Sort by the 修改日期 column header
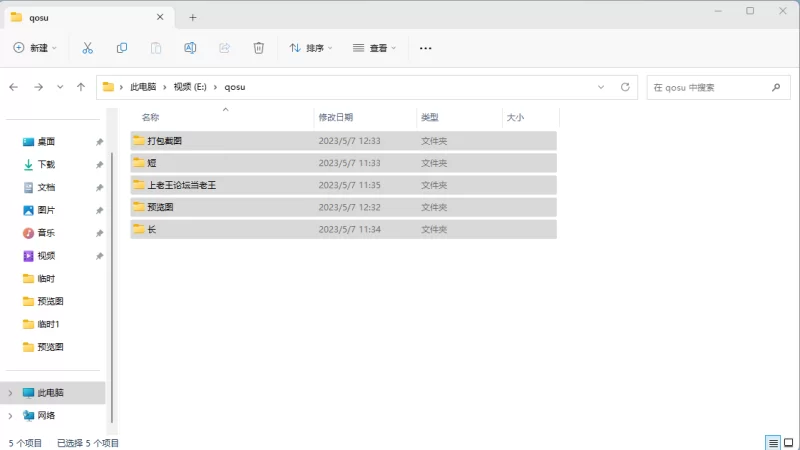The image size is (800, 450). point(335,117)
